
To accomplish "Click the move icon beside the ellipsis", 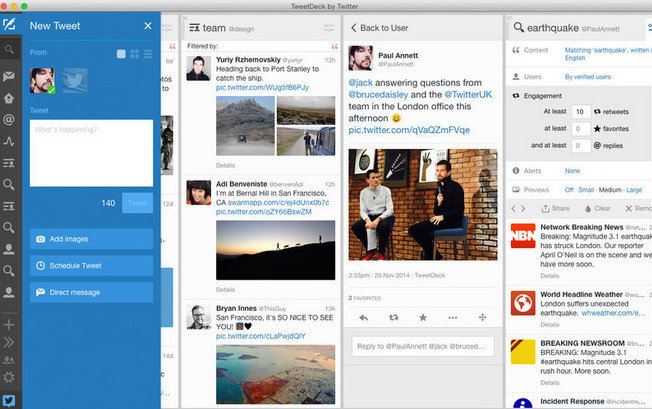I will click(x=482, y=318).
